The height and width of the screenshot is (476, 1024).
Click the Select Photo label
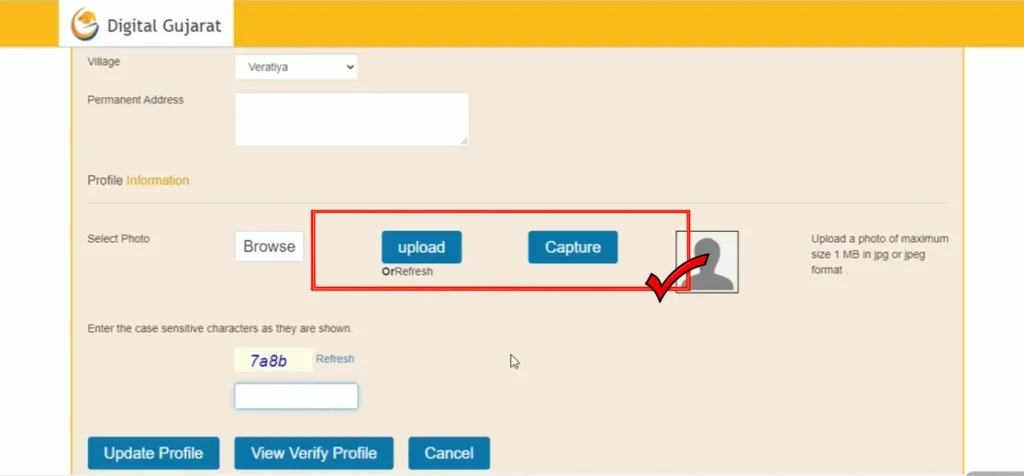[x=119, y=239]
